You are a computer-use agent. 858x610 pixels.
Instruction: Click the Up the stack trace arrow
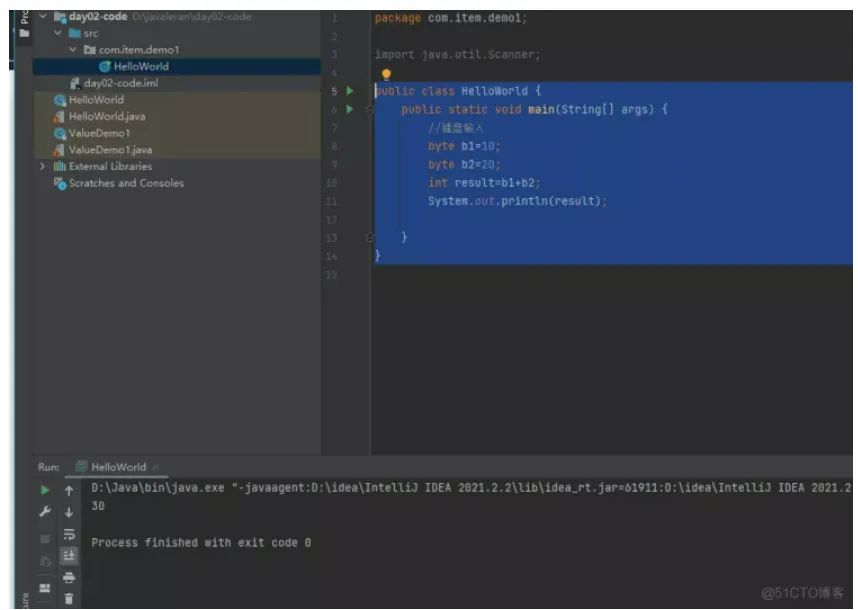click(x=69, y=490)
